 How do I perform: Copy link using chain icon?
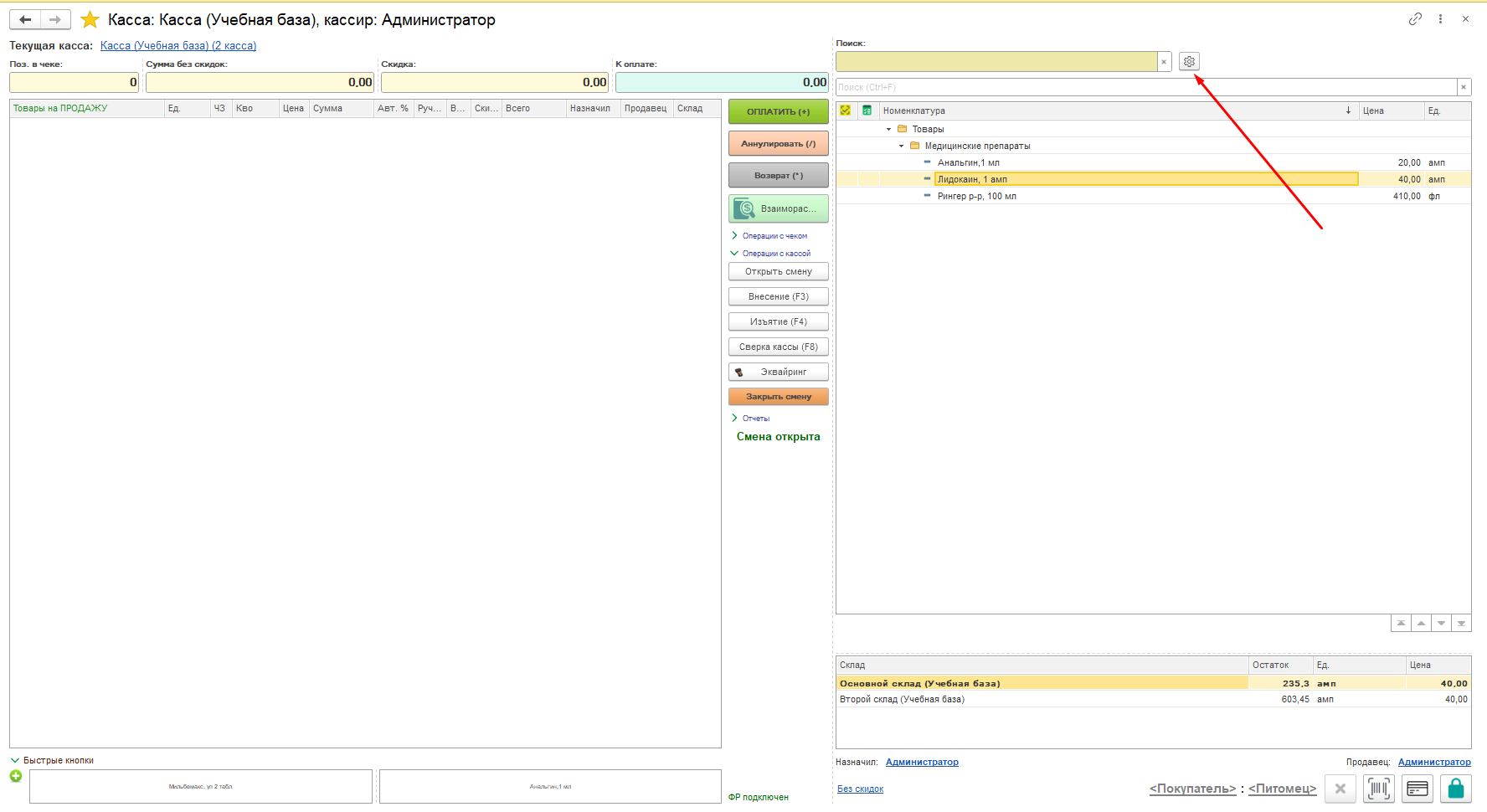(x=1415, y=18)
